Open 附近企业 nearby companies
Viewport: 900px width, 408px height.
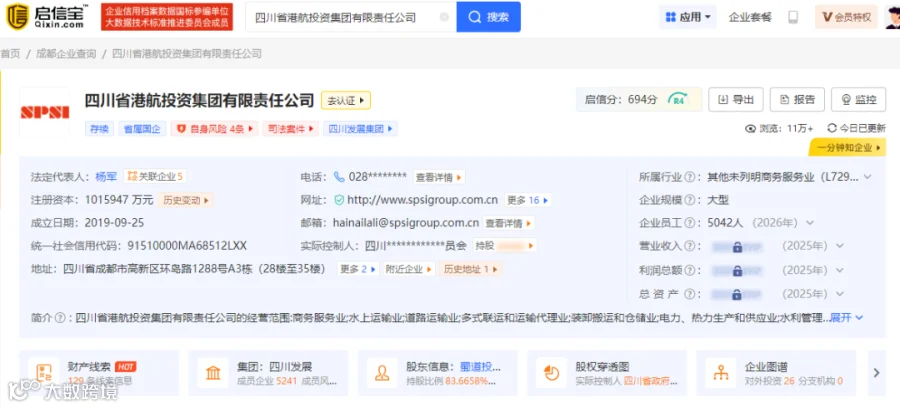(x=409, y=269)
